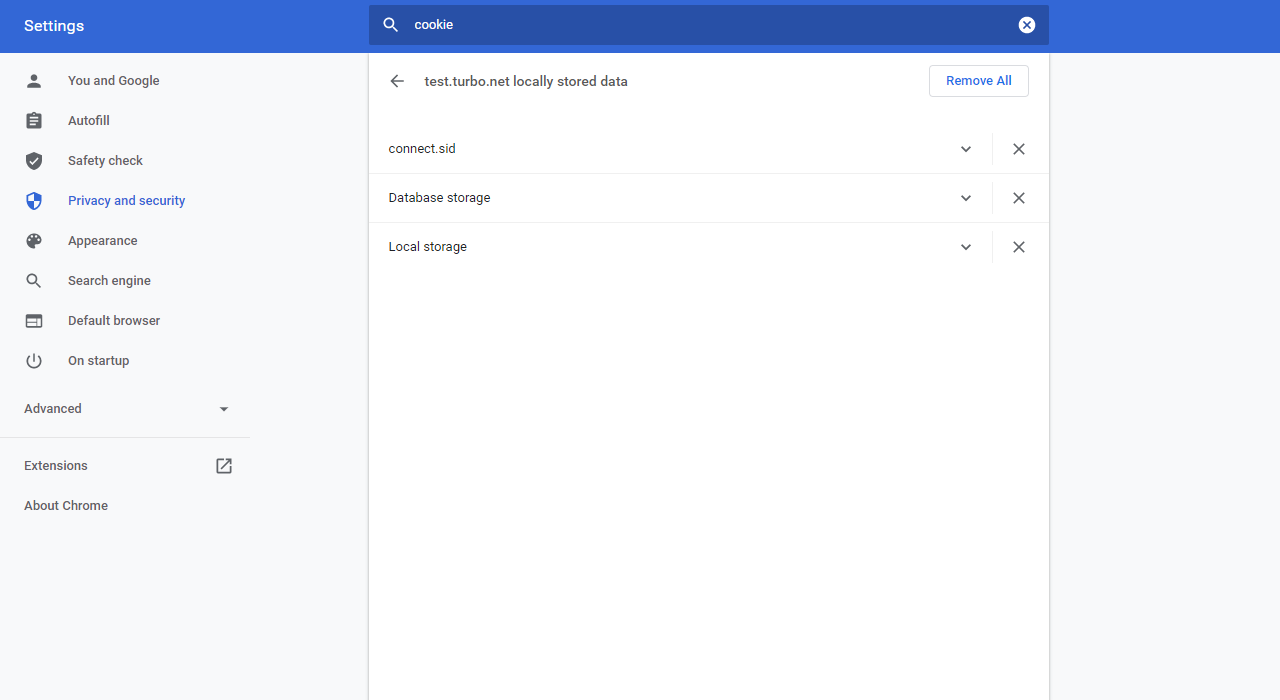This screenshot has width=1280, height=700.
Task: Open the You and Google section
Action: (113, 81)
